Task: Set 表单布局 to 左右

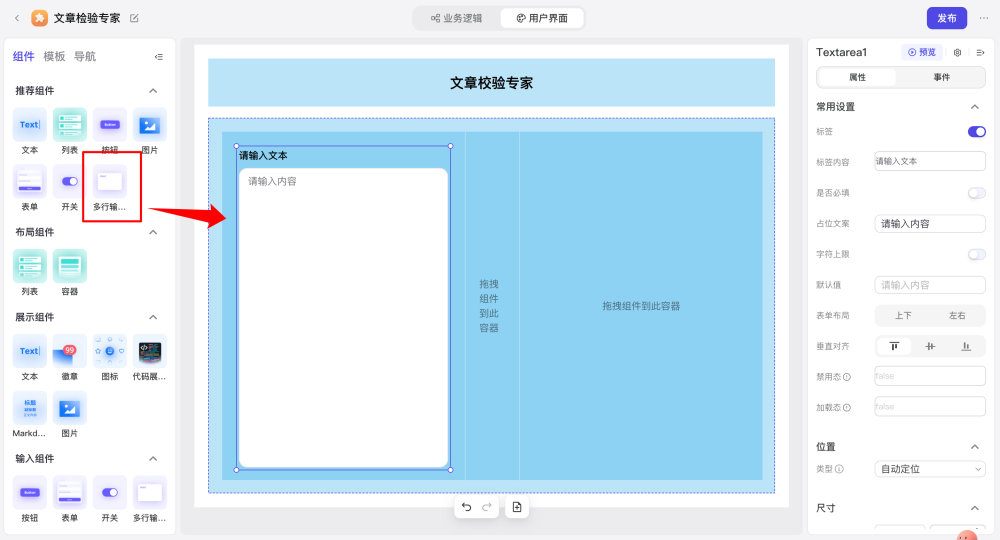Action: (957, 316)
